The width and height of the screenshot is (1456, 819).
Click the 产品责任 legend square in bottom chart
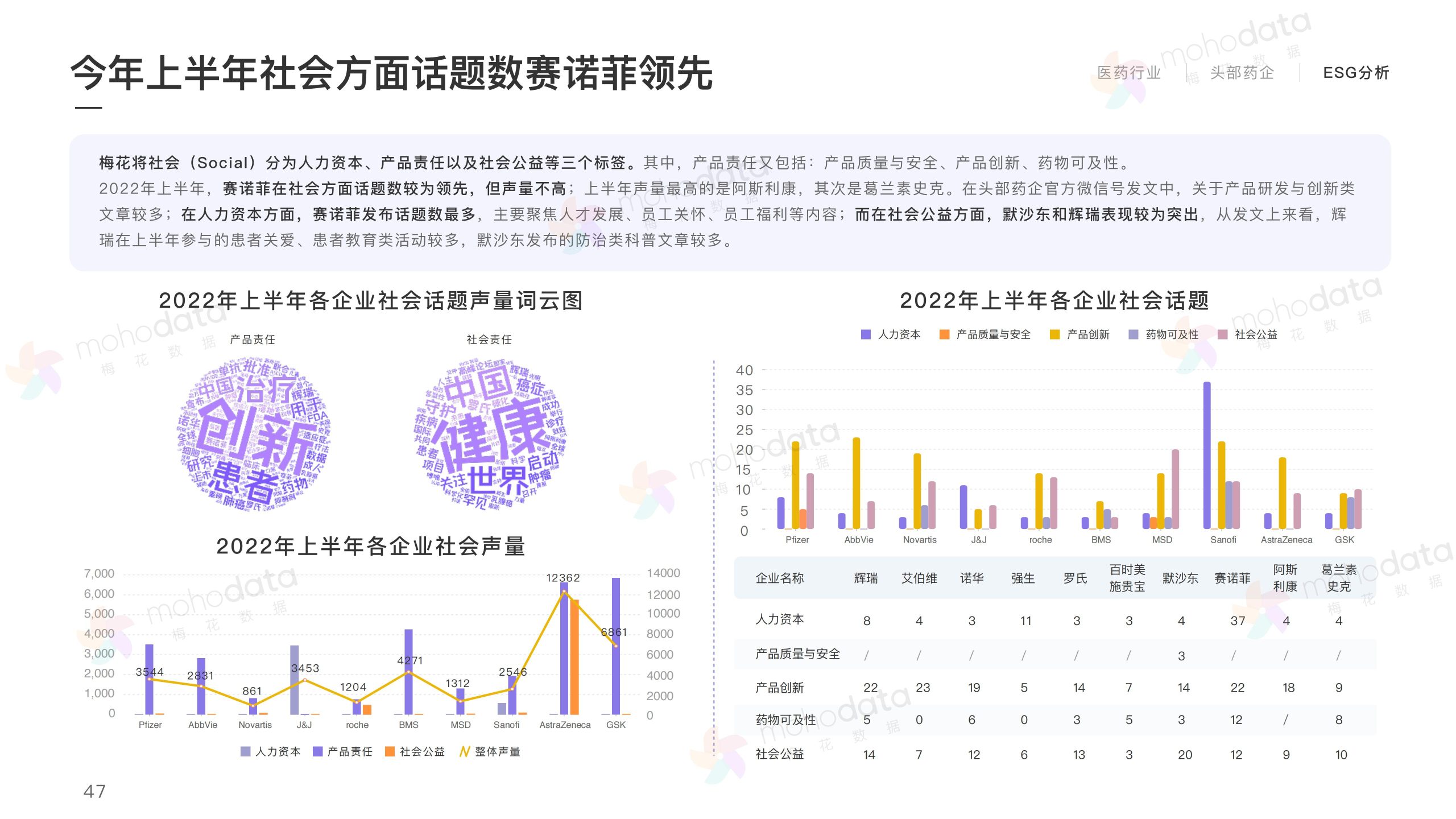point(318,752)
